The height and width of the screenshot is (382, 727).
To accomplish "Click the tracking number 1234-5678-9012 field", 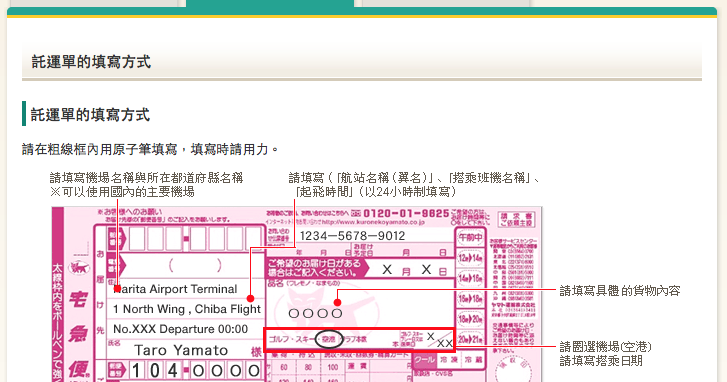I will click(352, 236).
